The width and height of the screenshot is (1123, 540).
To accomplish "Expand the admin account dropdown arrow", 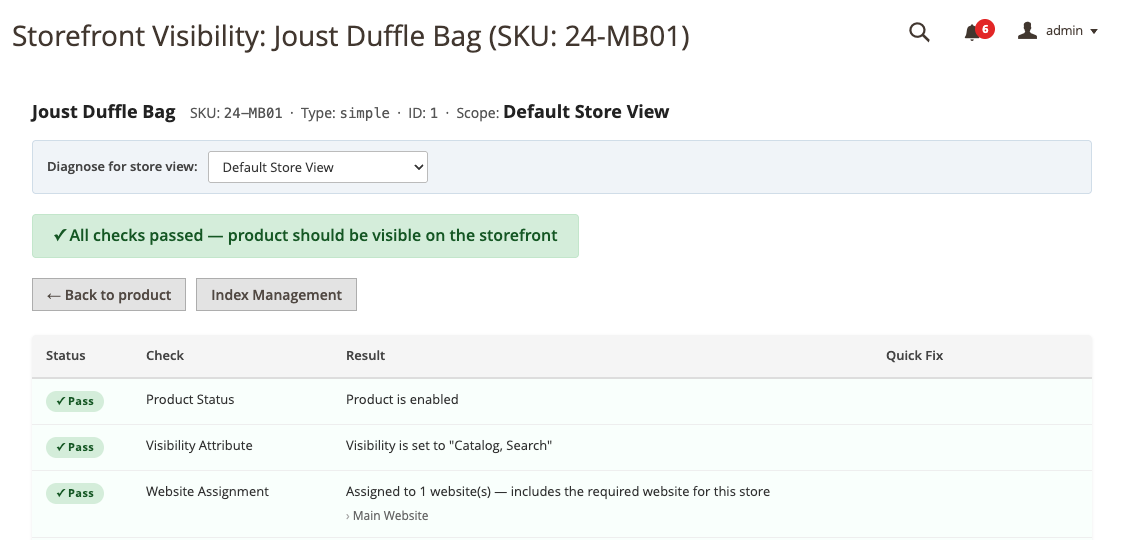I will tap(1094, 32).
